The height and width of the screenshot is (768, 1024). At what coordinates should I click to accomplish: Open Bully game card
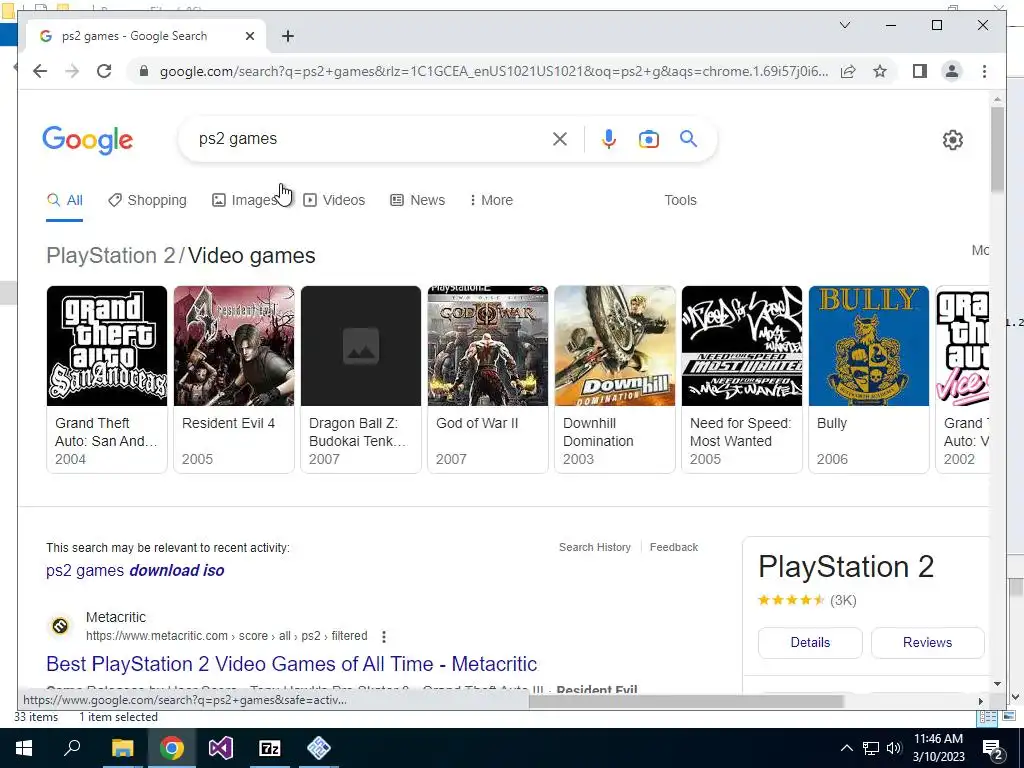click(x=869, y=379)
